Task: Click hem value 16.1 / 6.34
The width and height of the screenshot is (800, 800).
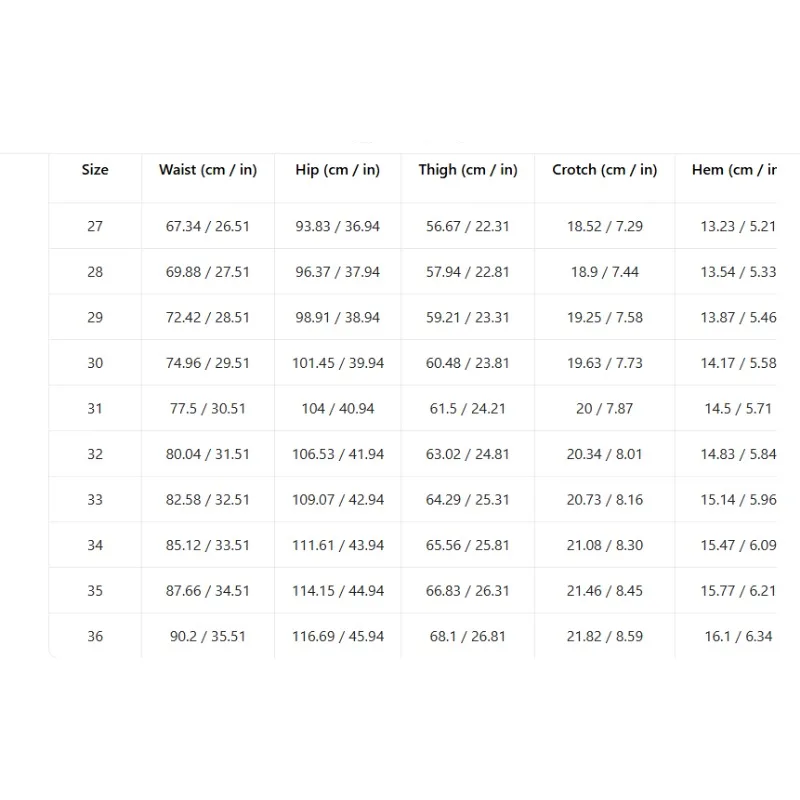Action: pyautogui.click(x=738, y=636)
